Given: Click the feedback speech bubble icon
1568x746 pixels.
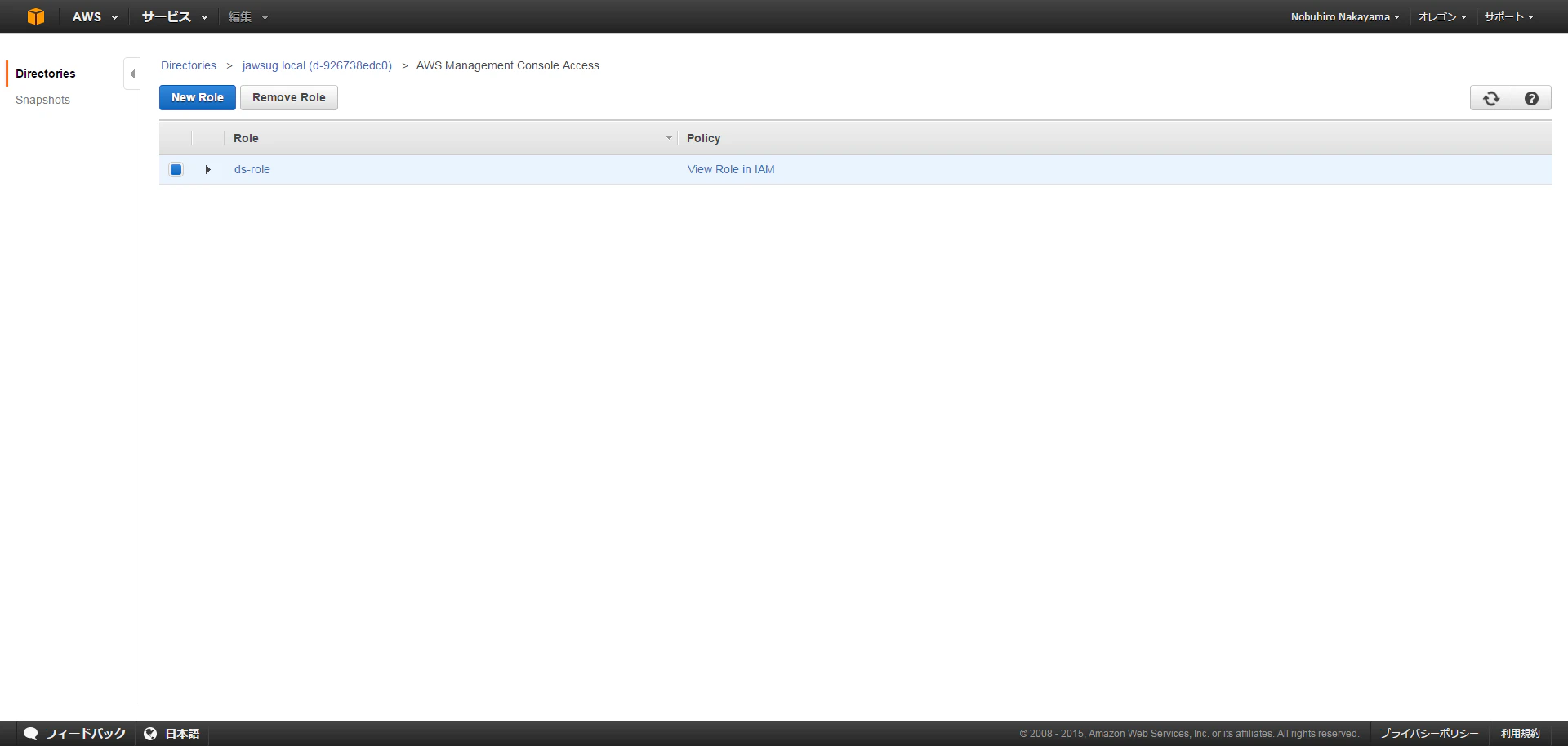Looking at the screenshot, I should [x=30, y=733].
